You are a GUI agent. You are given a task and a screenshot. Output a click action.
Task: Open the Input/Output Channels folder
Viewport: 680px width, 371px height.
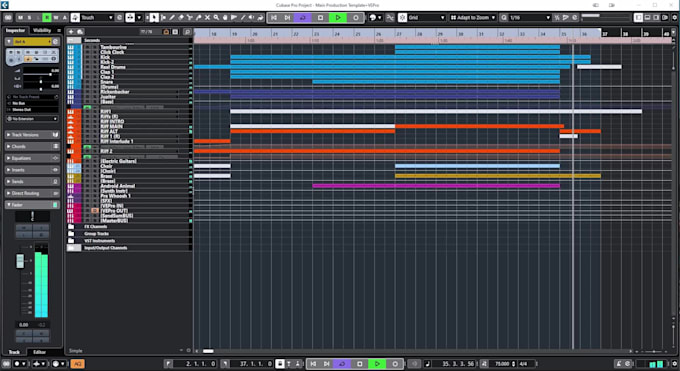click(129, 248)
